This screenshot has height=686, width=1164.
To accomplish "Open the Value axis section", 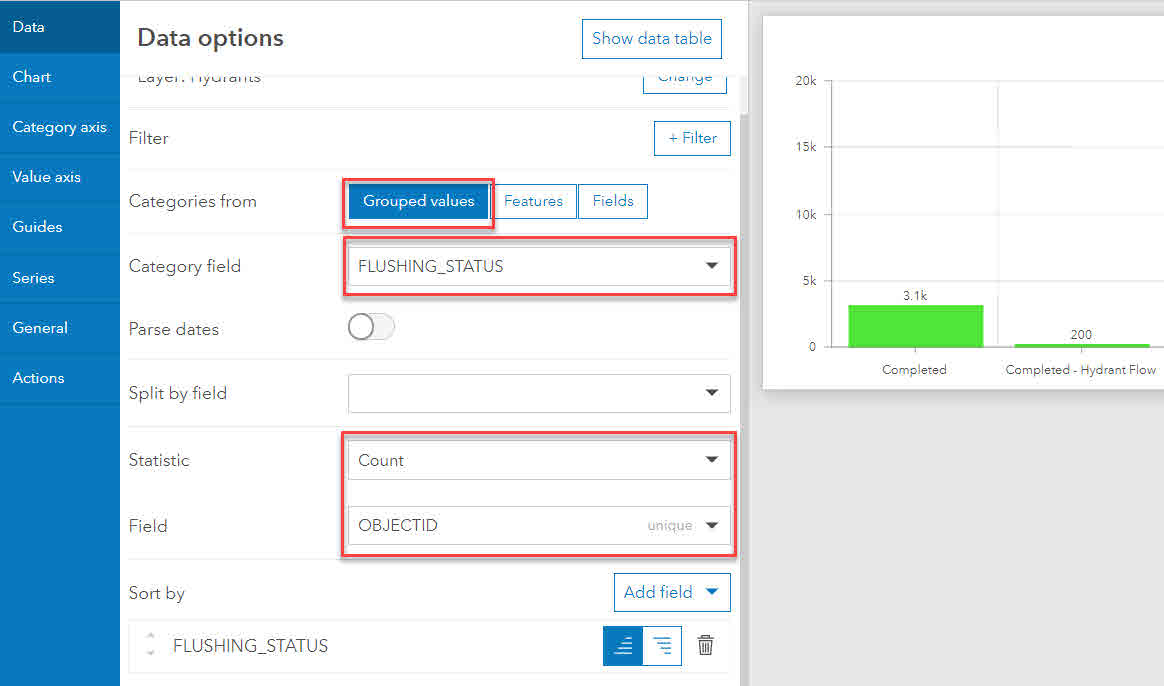I will point(47,177).
